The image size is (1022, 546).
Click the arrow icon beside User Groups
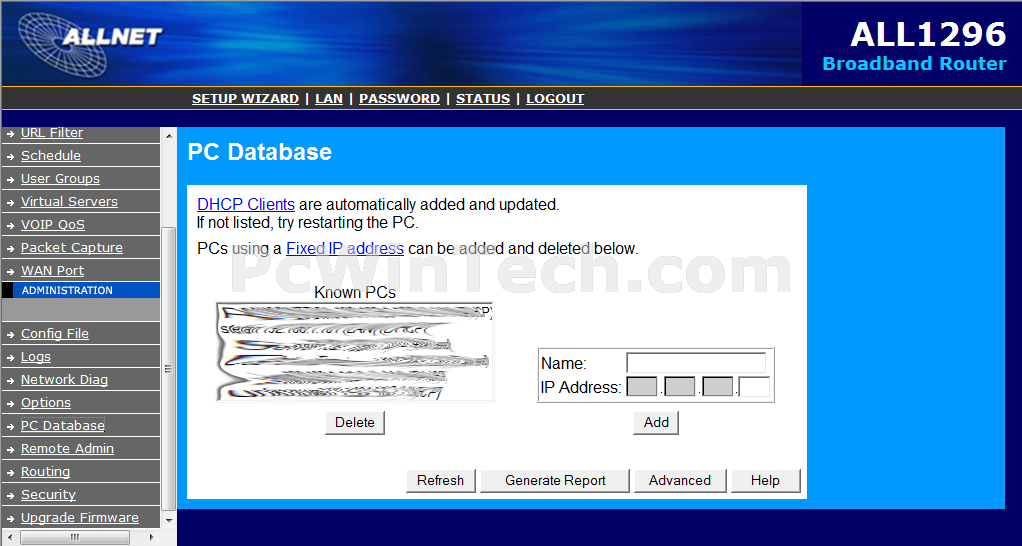(x=10, y=179)
